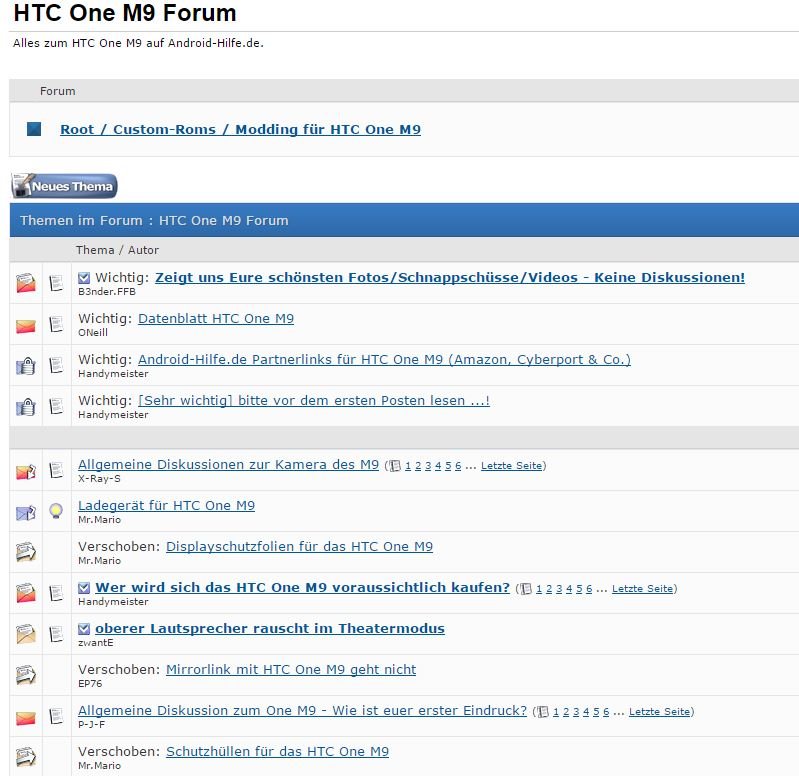The height and width of the screenshot is (776, 799).
Task: Click the Neues Thema button
Action: coord(64,186)
